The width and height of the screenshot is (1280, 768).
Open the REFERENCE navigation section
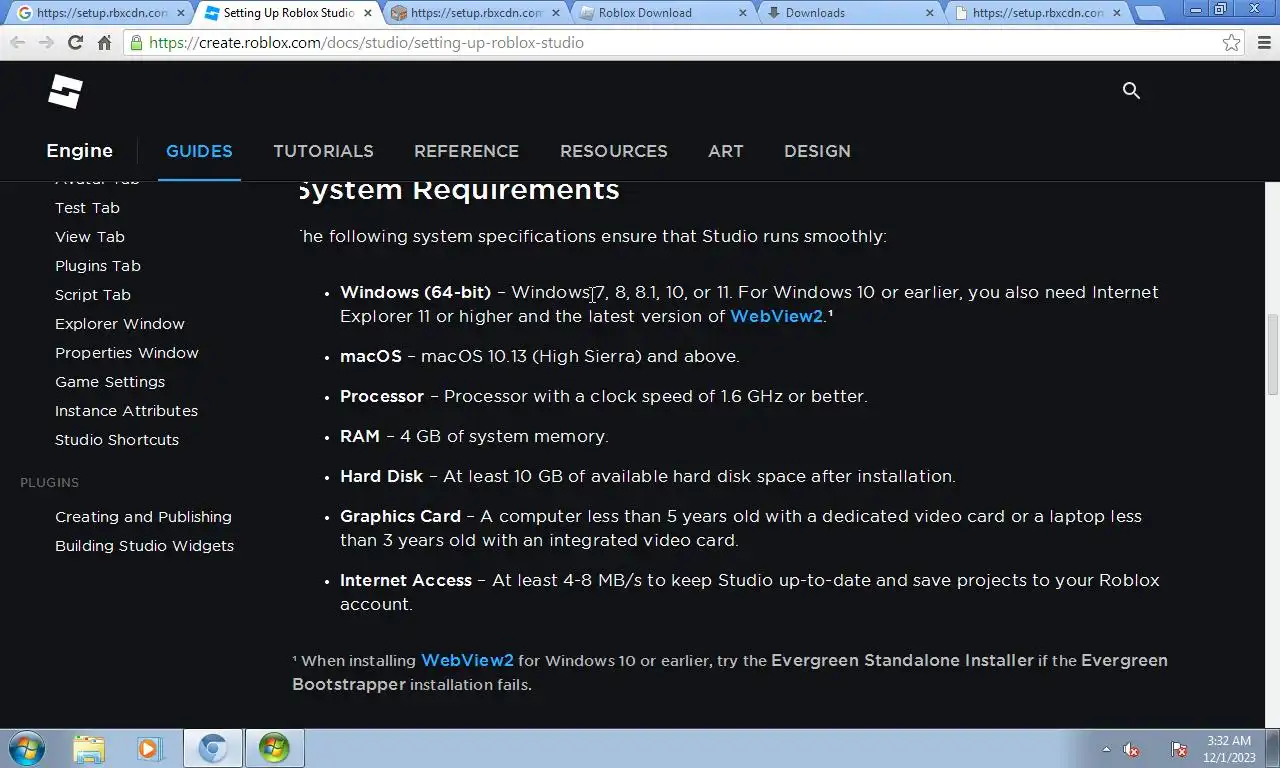pos(466,151)
